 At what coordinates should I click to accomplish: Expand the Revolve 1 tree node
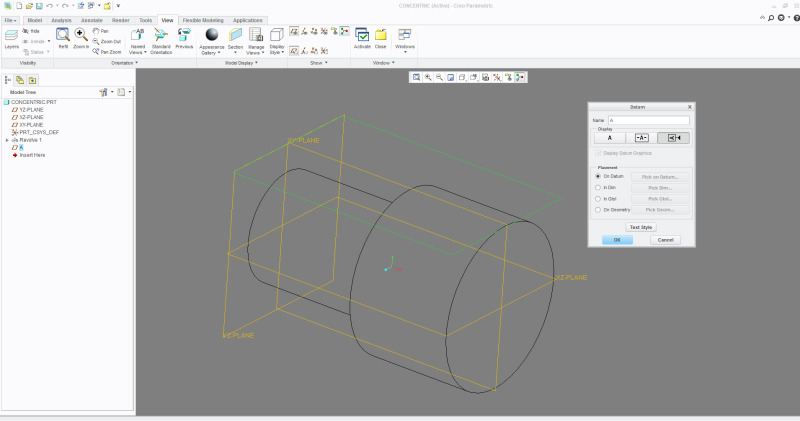click(x=7, y=140)
